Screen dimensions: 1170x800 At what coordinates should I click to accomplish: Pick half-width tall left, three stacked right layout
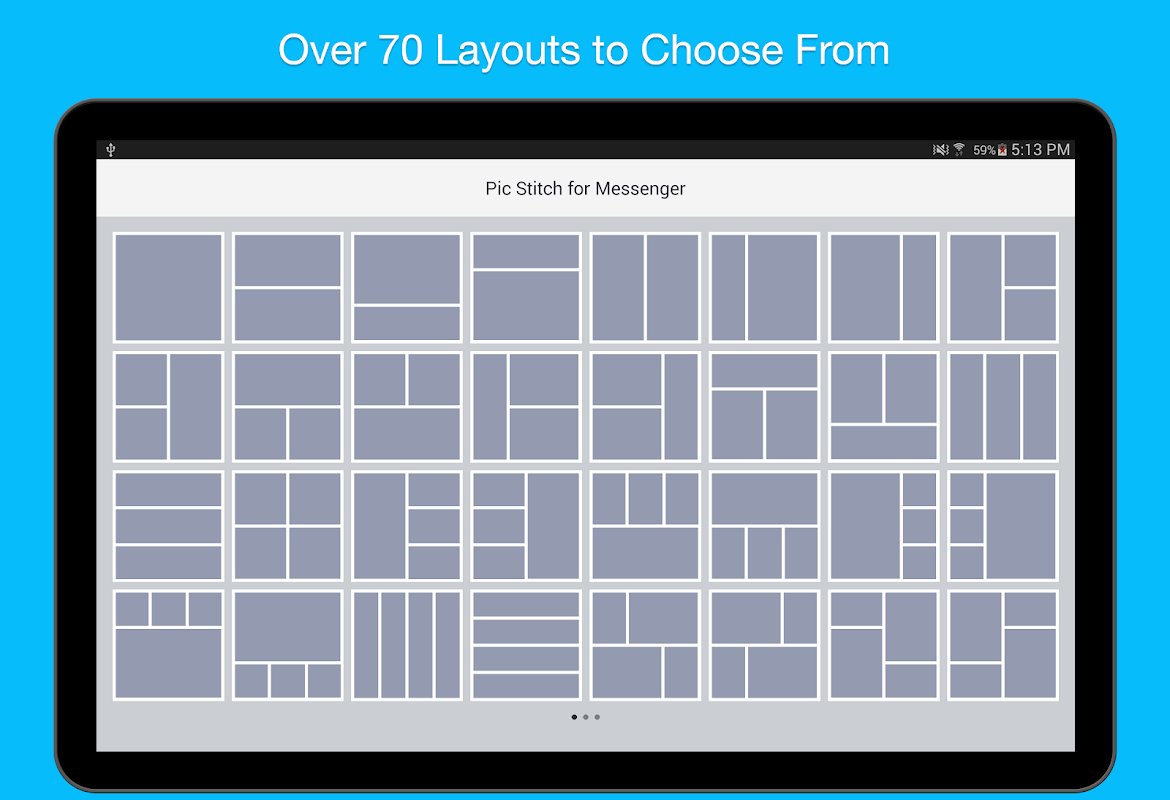click(x=407, y=526)
